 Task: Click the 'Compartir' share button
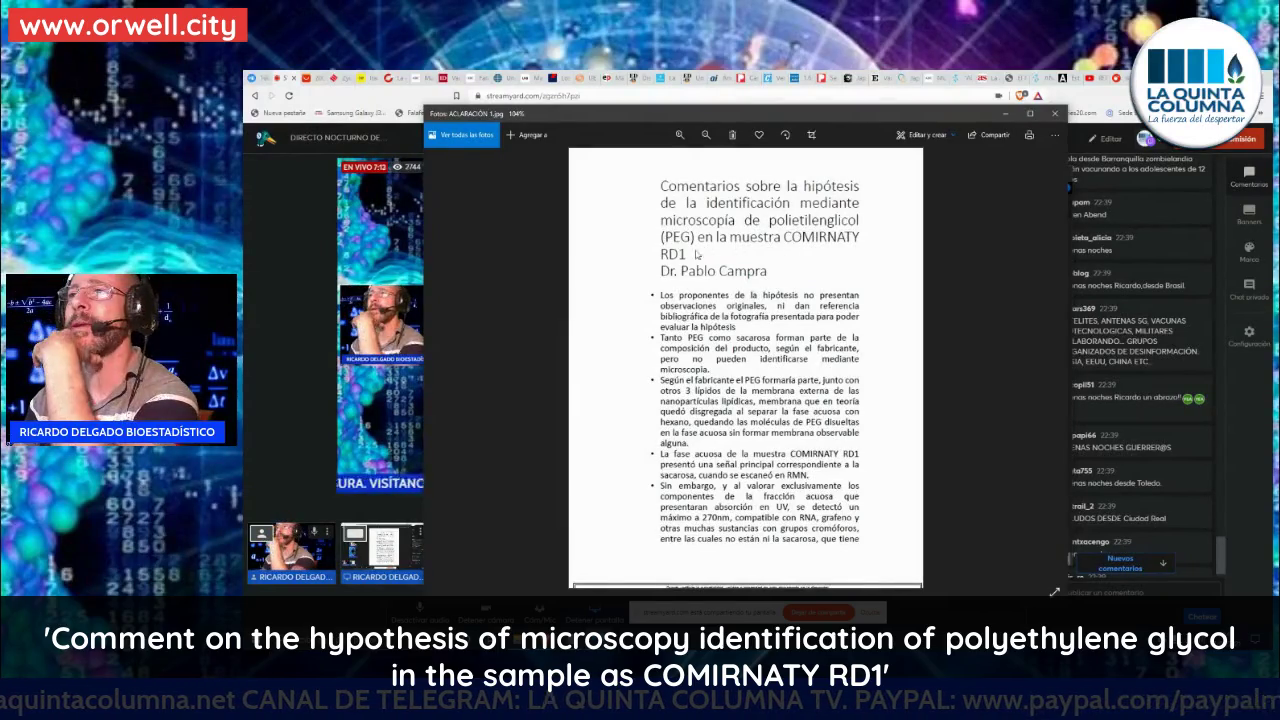click(x=989, y=135)
